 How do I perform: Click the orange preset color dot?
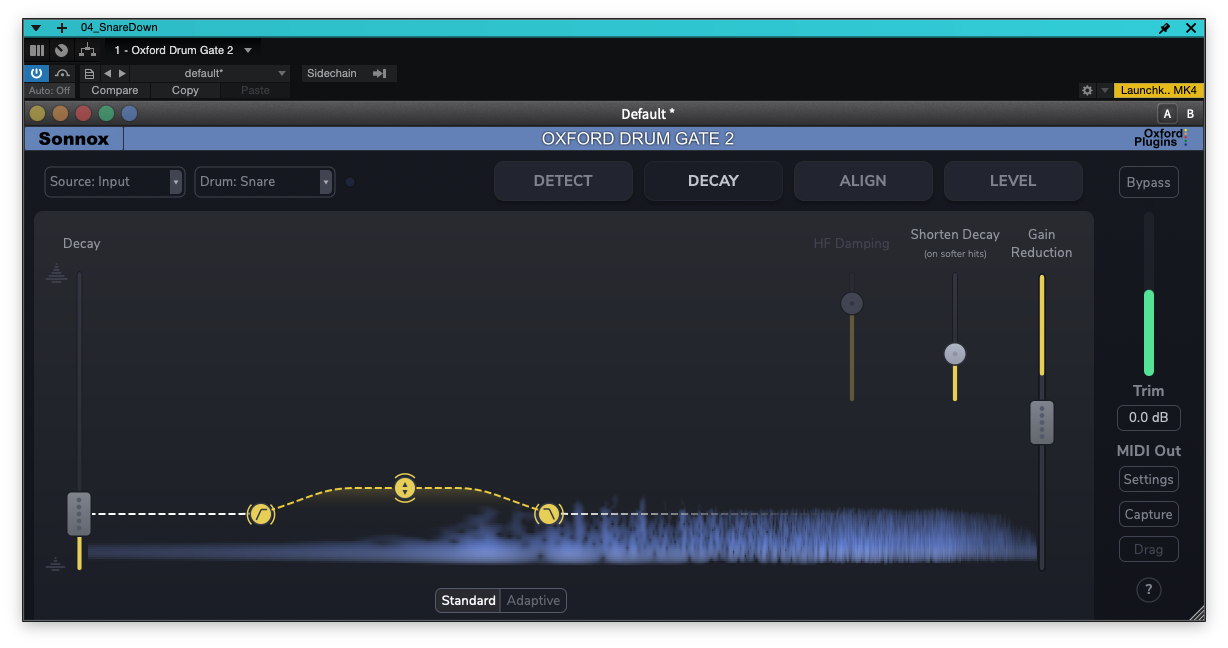61,114
